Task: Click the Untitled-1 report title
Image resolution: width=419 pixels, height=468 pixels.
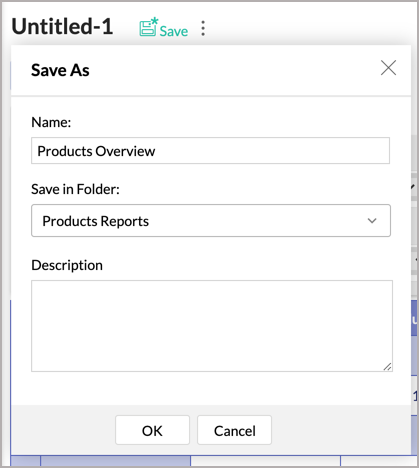Action: click(62, 26)
